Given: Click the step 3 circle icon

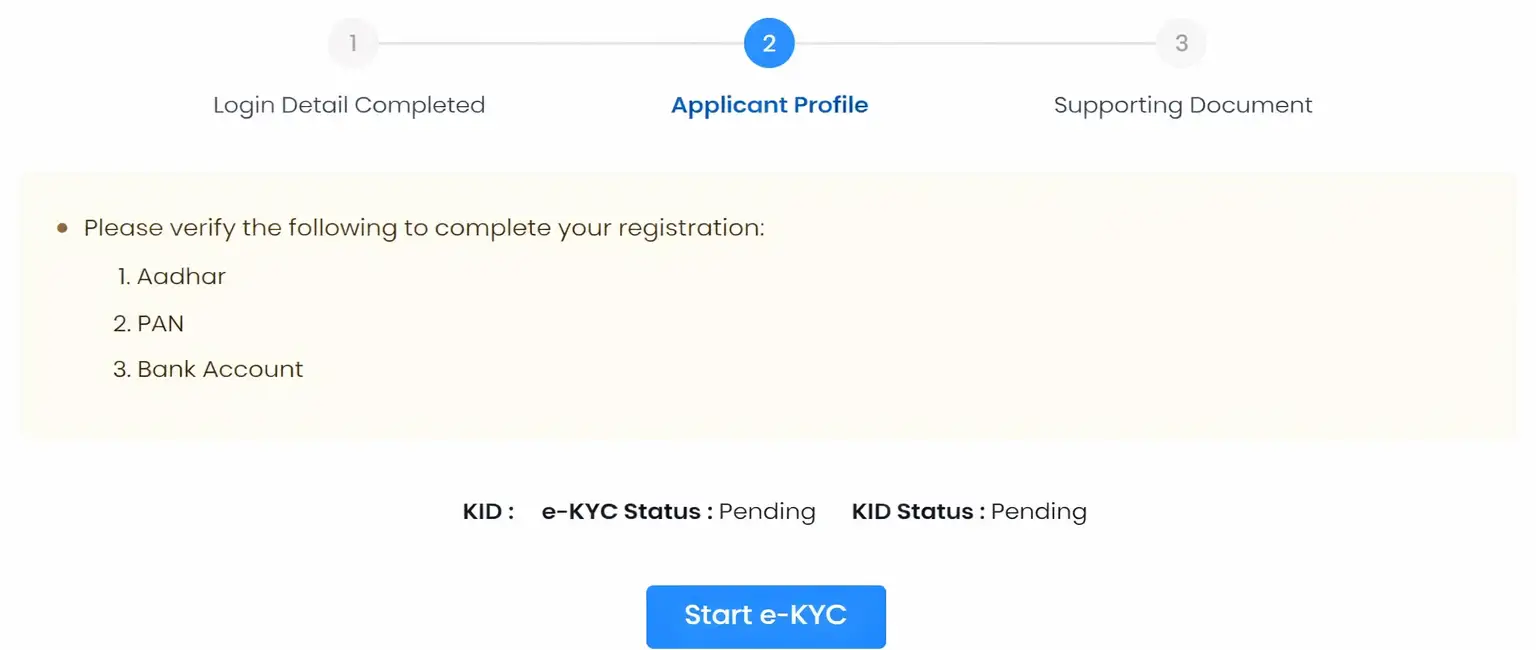Looking at the screenshot, I should coord(1181,42).
